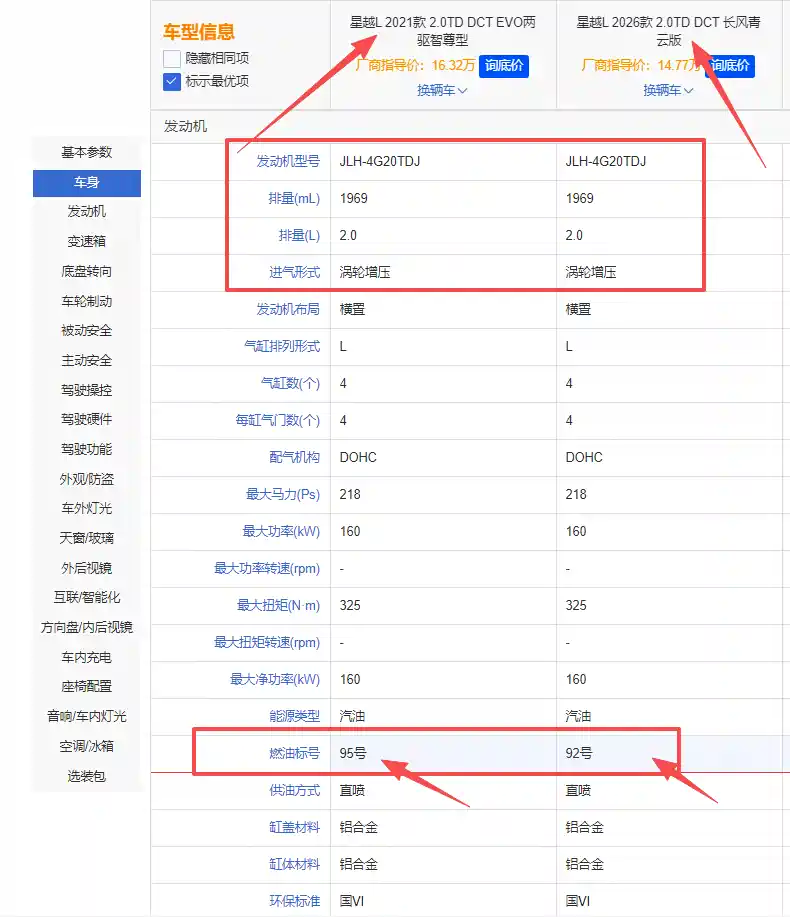Open 互联/智能化 sidebar item
The width and height of the screenshot is (790, 917).
tap(87, 598)
